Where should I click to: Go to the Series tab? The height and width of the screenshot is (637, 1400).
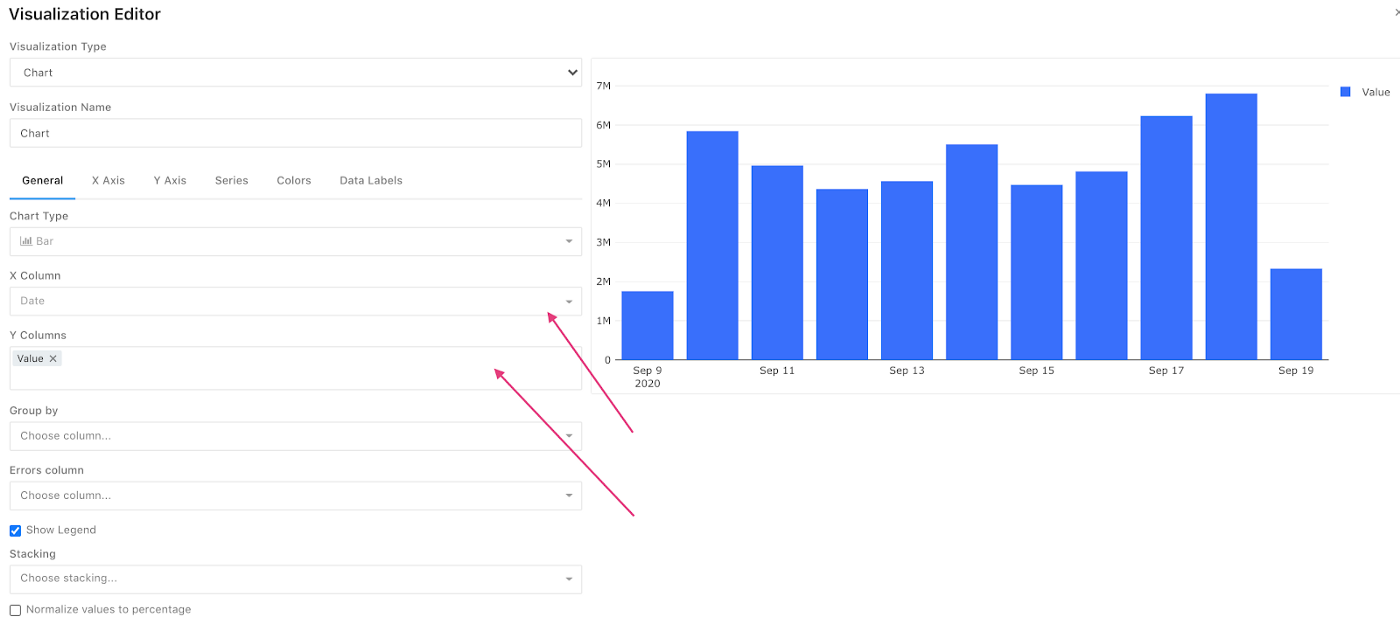click(x=231, y=180)
